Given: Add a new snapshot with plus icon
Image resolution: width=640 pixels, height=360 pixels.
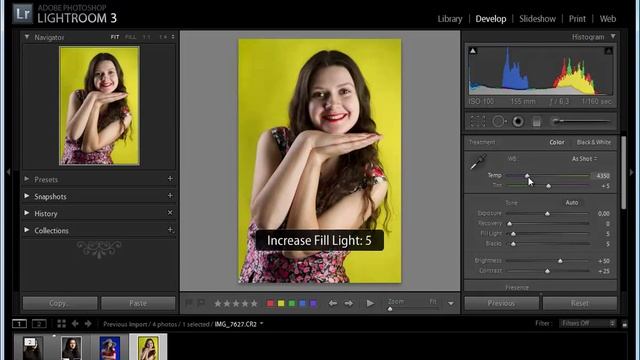Looking at the screenshot, I should coord(170,196).
